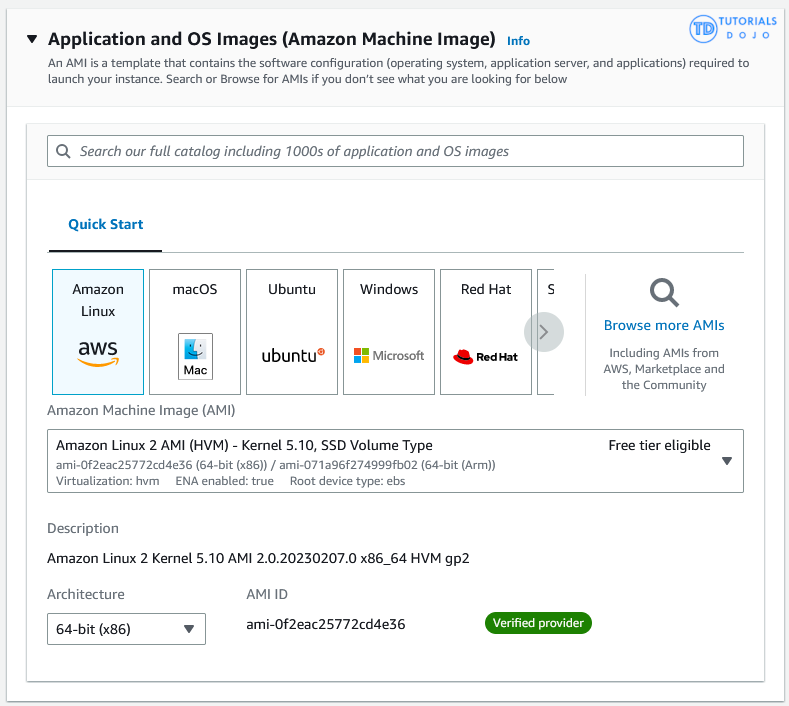Click the Tutorials Dojo logo

pos(732,29)
